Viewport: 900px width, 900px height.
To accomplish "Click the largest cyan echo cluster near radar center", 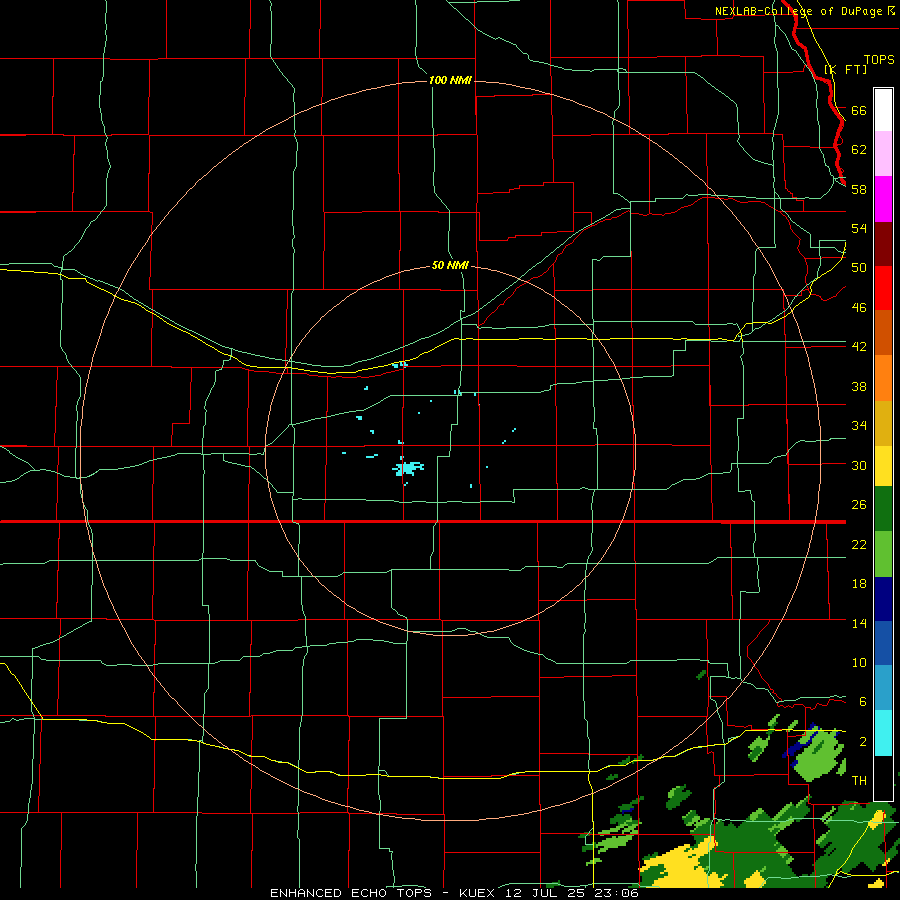I will [408, 468].
